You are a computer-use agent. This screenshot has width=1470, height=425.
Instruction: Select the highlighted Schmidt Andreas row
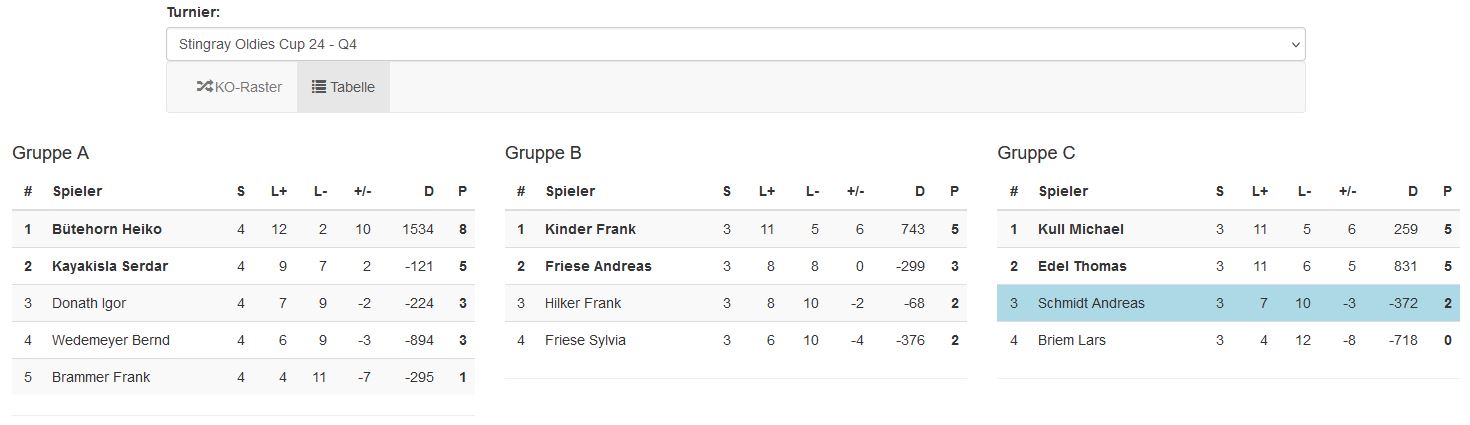(1229, 303)
